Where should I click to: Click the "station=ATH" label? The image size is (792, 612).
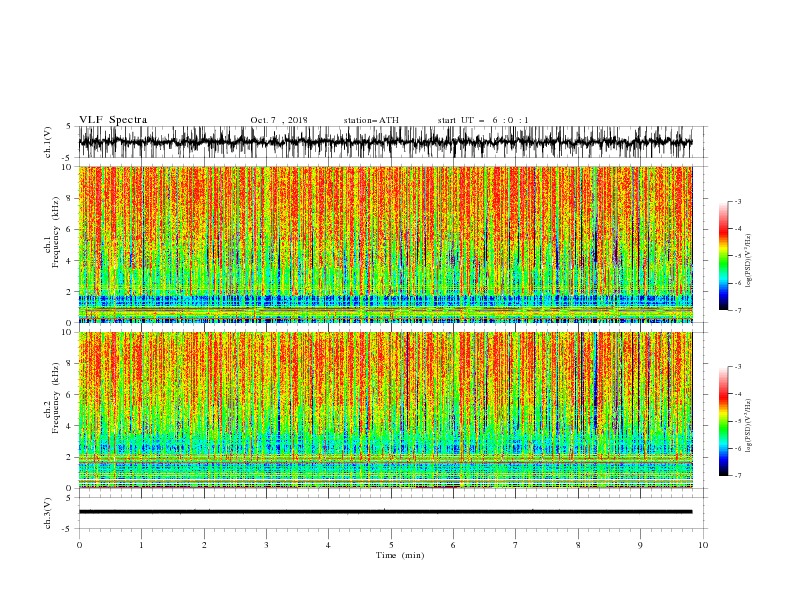371,120
